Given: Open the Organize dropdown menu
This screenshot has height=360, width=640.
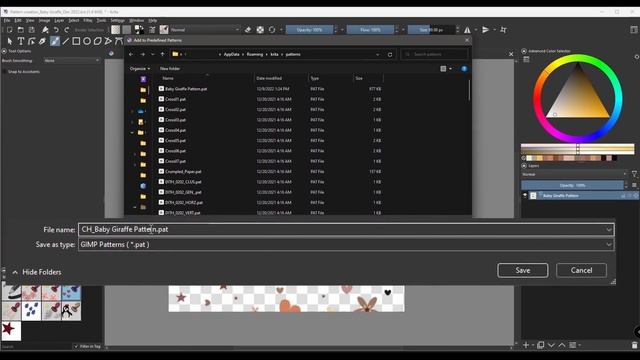Looking at the screenshot, I should (140, 69).
